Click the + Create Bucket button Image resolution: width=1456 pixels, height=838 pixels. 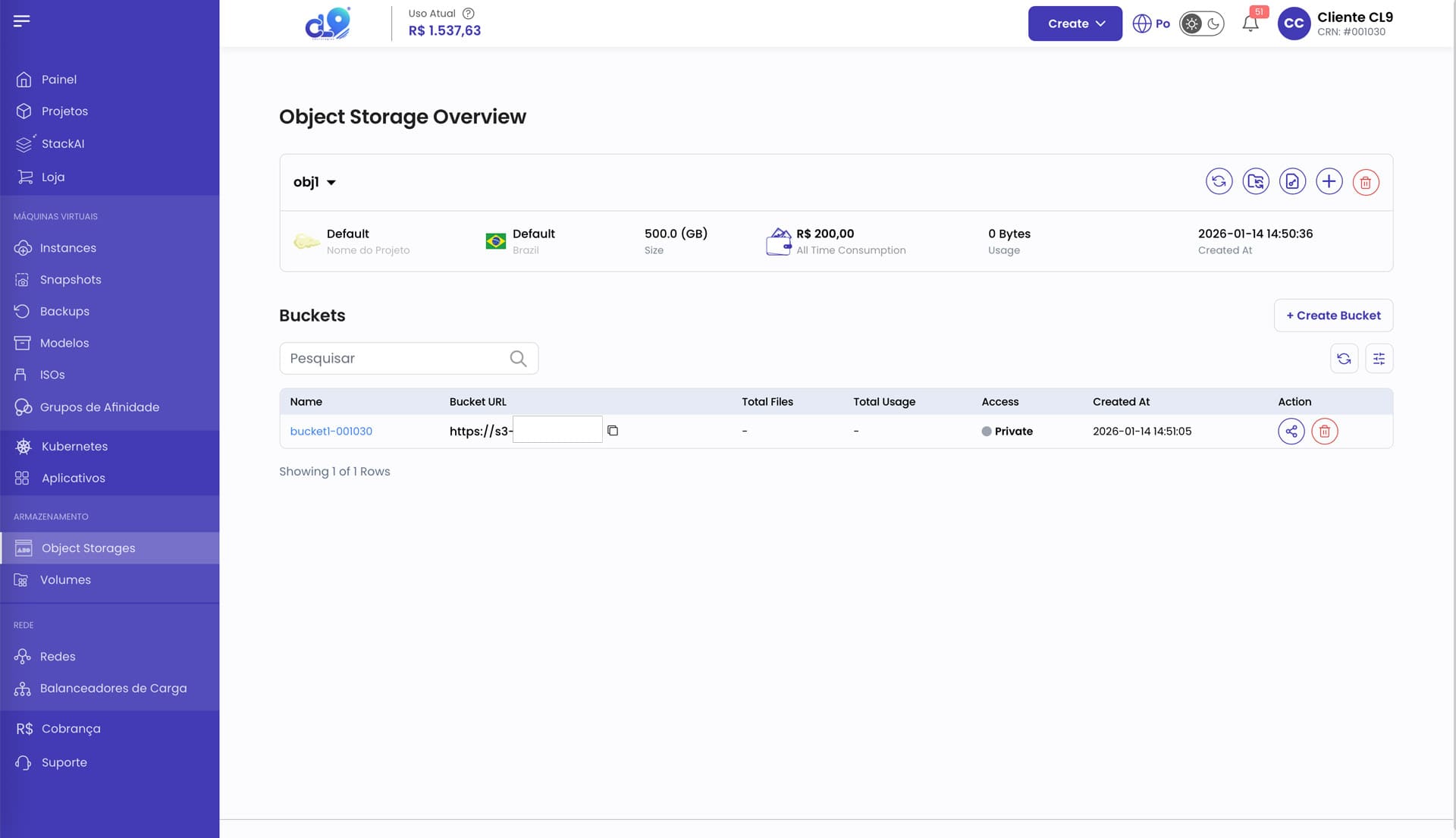click(1333, 315)
